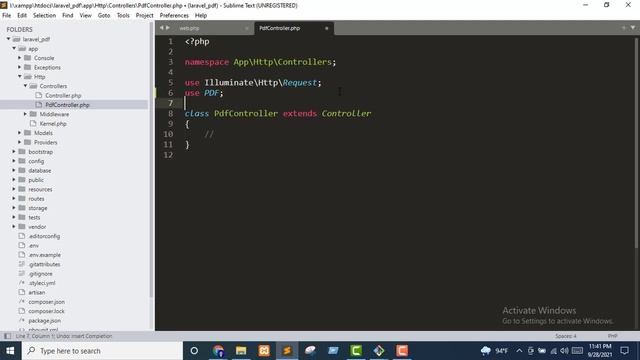This screenshot has height=360, width=640.
Task: Open the .styleci.yml file
Action: point(42,283)
